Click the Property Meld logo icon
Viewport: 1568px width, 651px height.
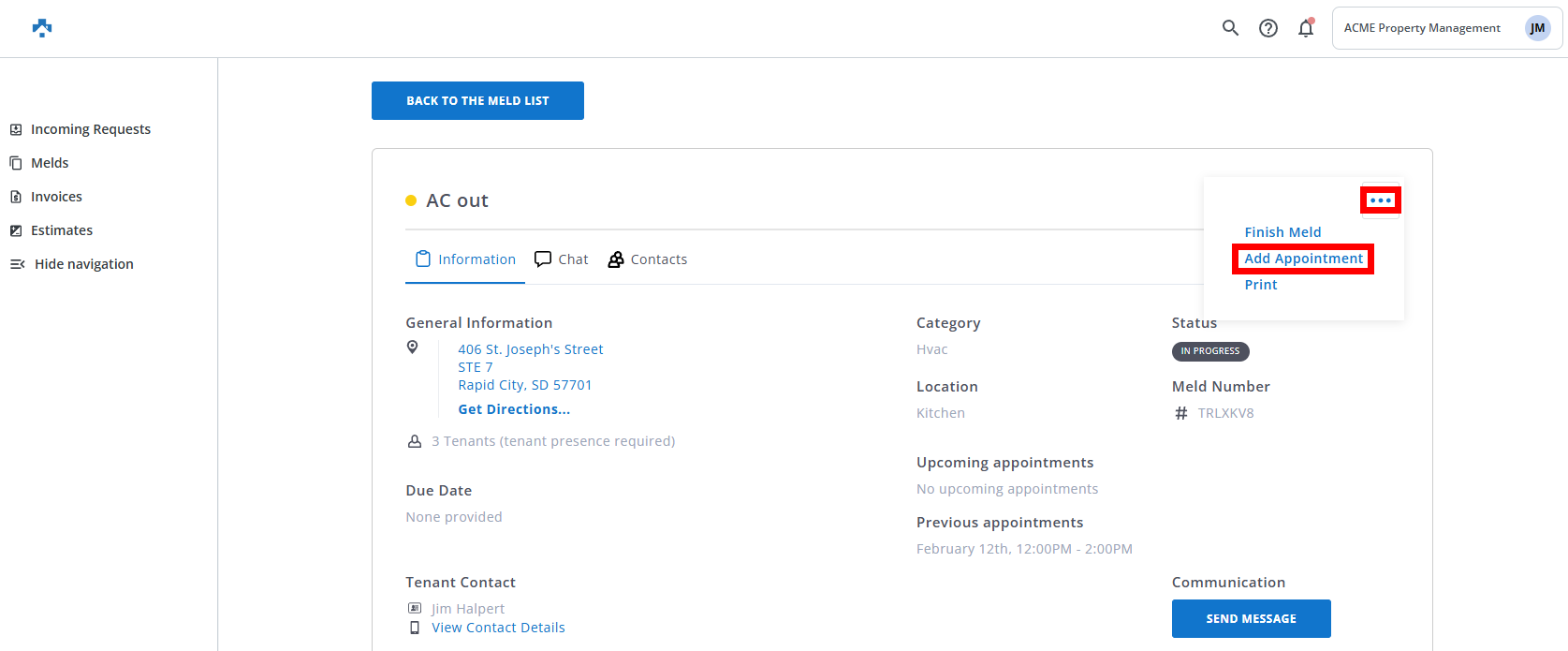click(42, 28)
